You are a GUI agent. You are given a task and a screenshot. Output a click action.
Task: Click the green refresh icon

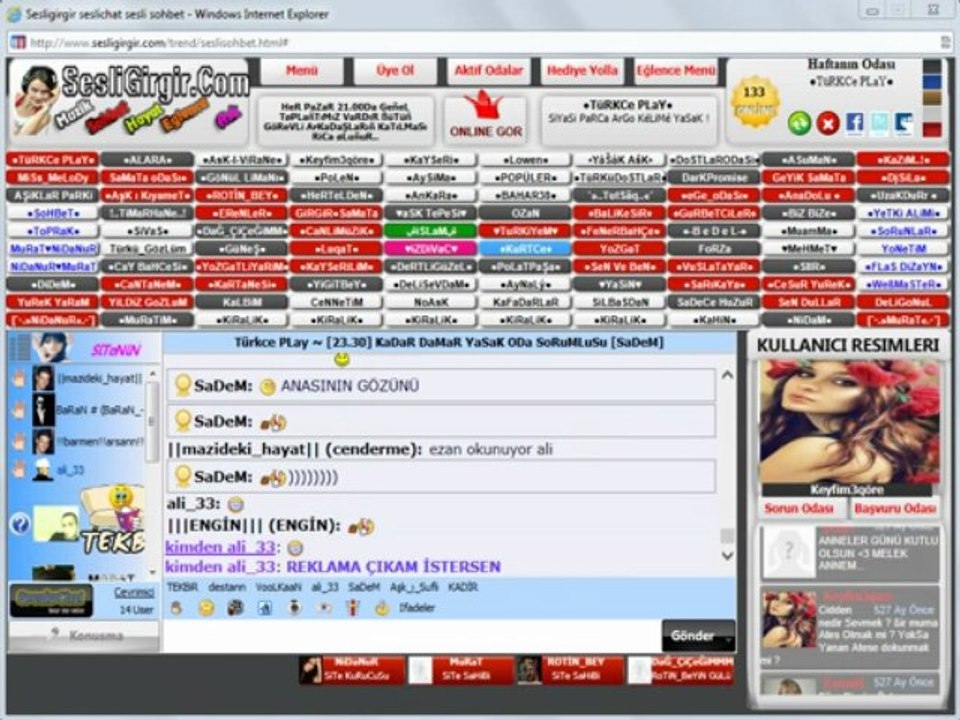click(799, 123)
